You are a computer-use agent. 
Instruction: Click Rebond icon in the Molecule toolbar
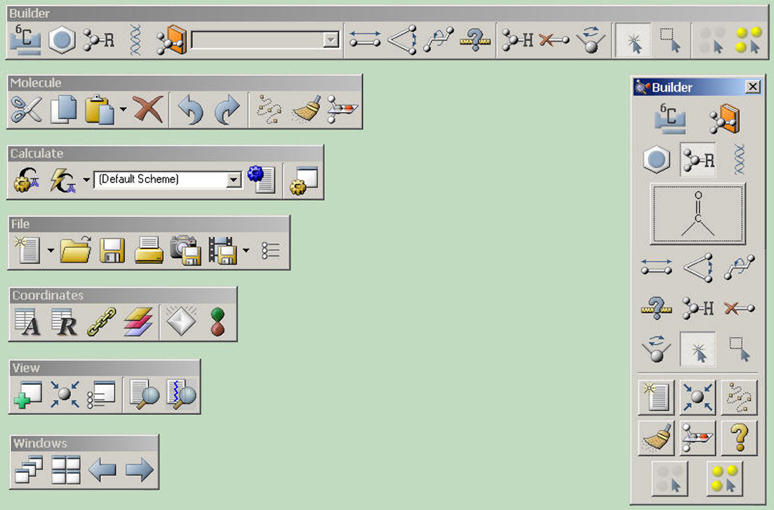point(269,109)
